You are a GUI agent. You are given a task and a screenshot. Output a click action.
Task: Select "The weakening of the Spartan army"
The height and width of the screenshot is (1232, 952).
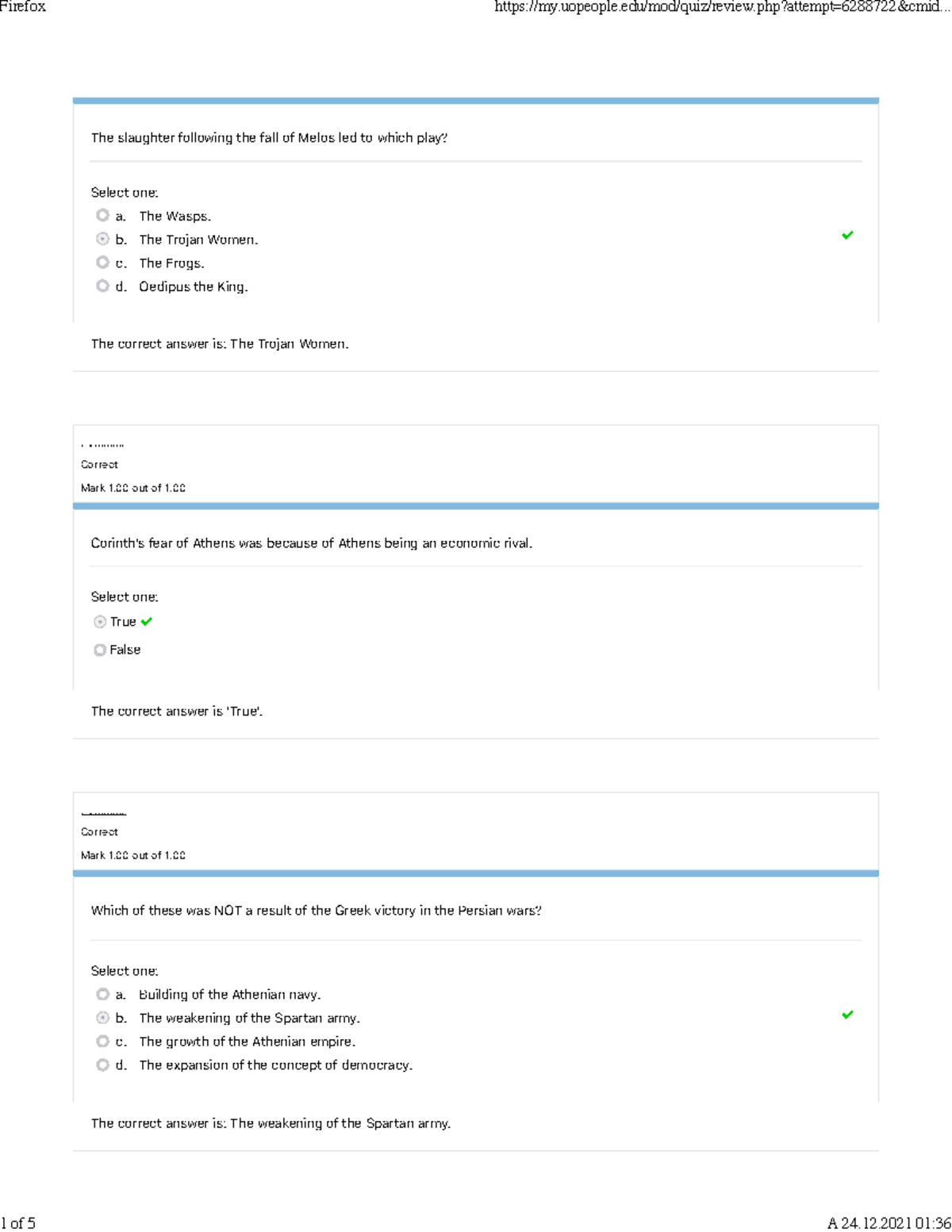tap(102, 1017)
